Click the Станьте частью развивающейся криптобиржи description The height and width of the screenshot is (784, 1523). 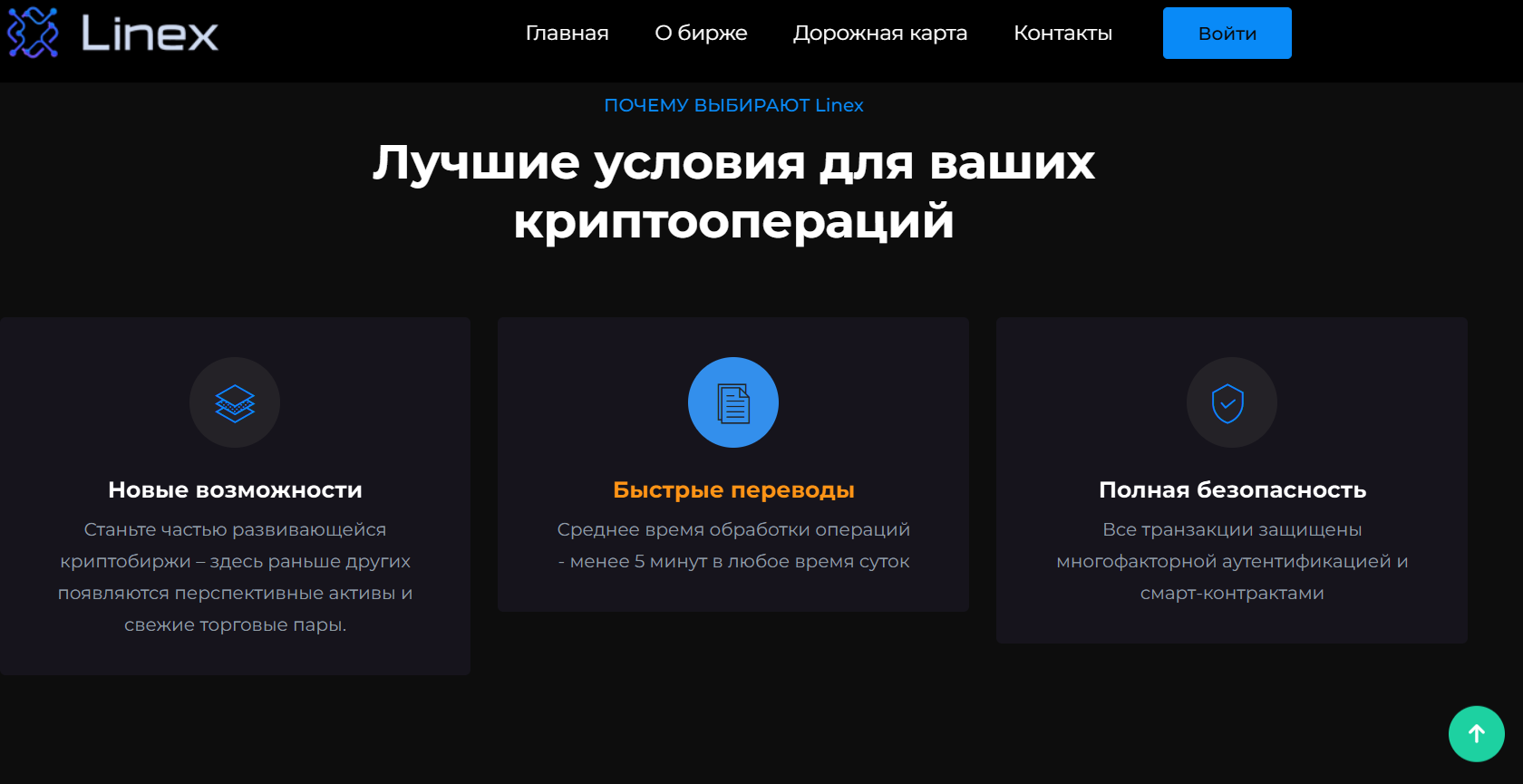(235, 576)
